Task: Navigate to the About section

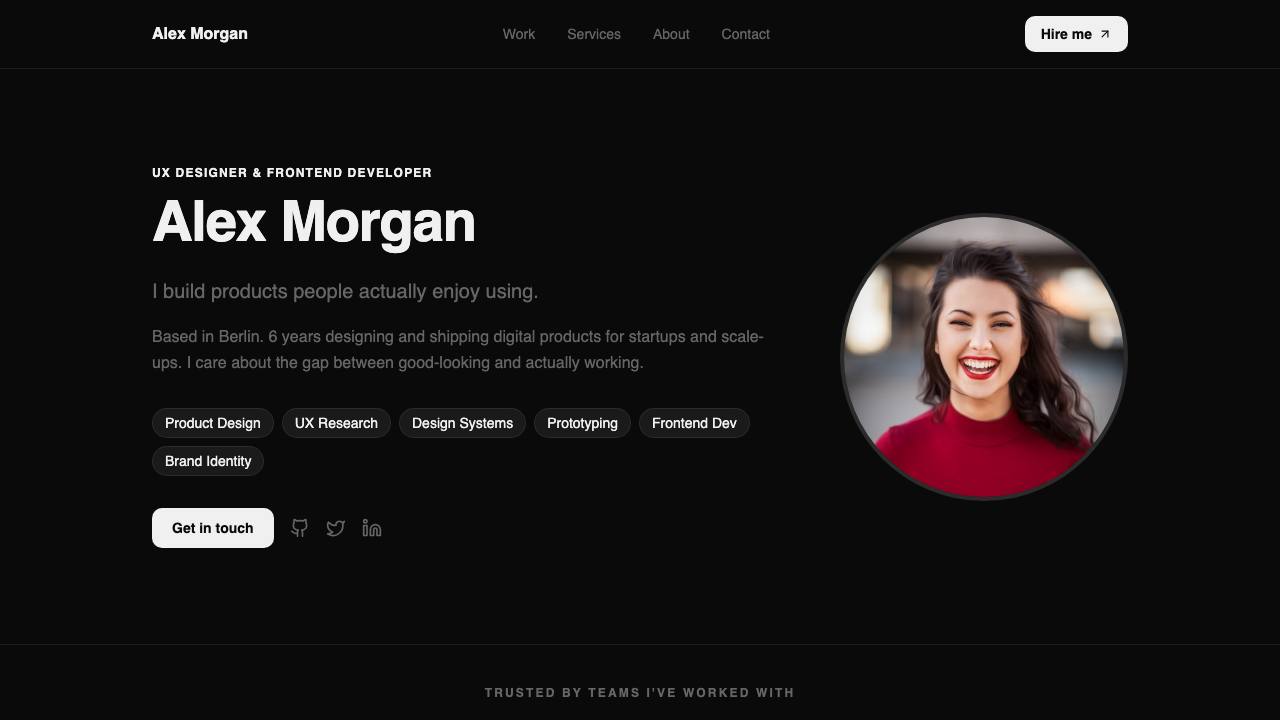Action: pyautogui.click(x=671, y=34)
